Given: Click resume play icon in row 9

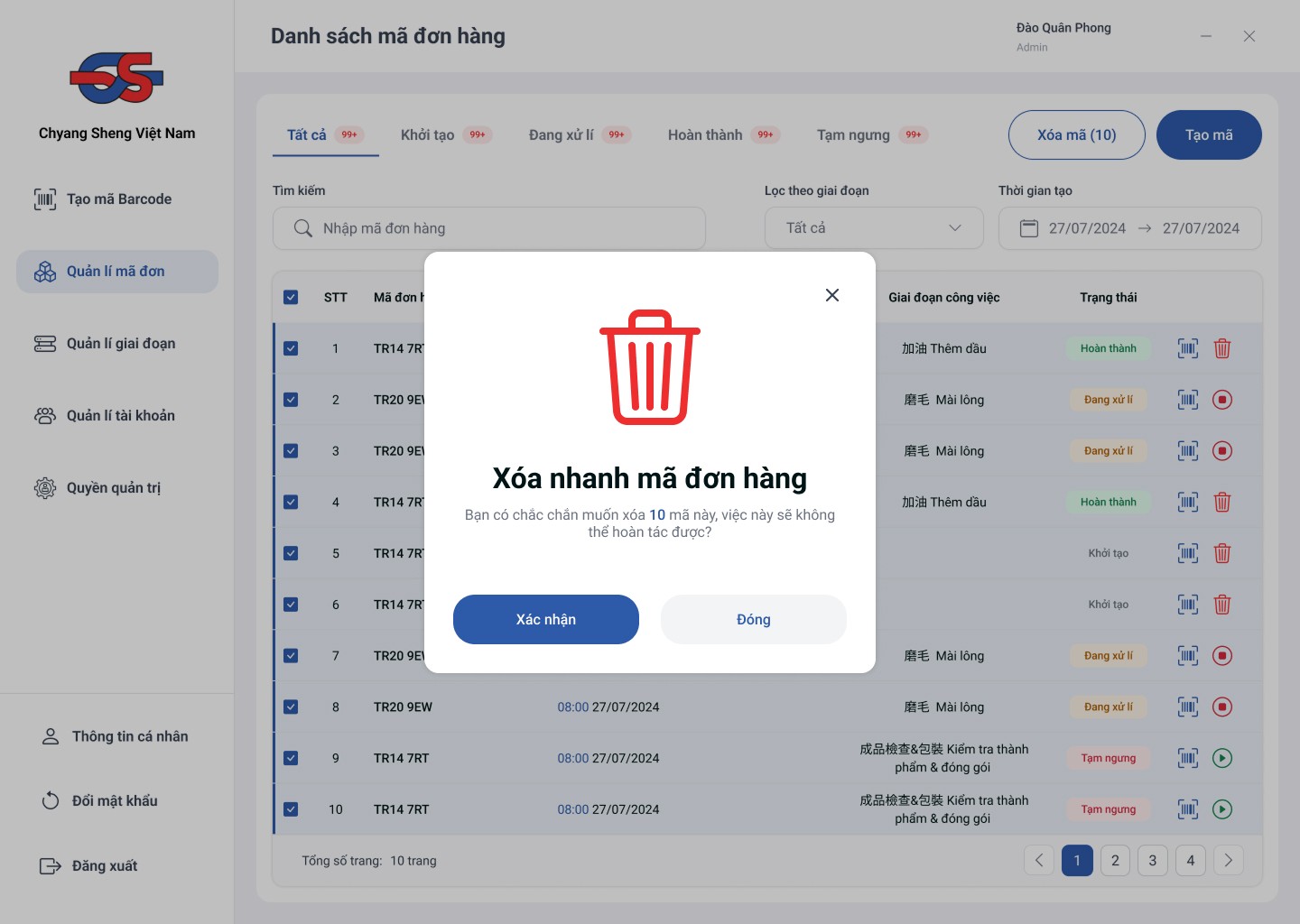Looking at the screenshot, I should coord(1222,758).
